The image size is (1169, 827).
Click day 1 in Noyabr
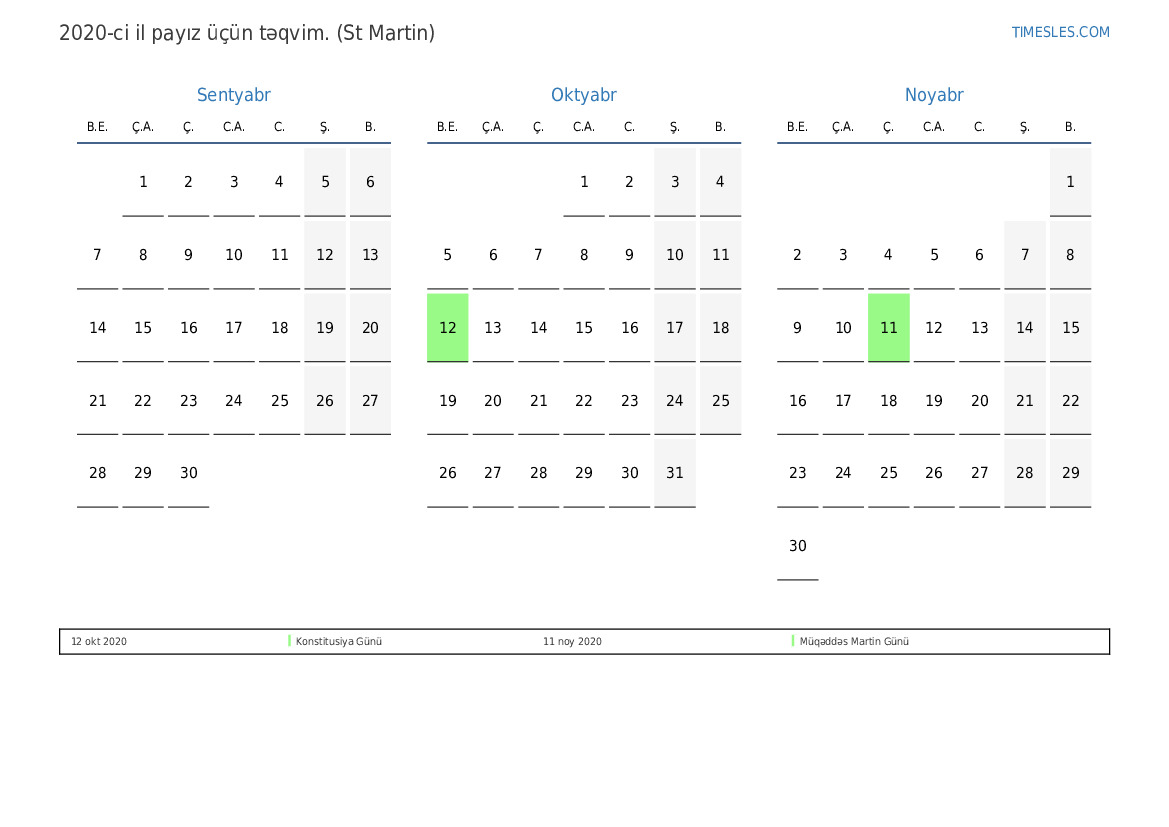pos(1070,182)
